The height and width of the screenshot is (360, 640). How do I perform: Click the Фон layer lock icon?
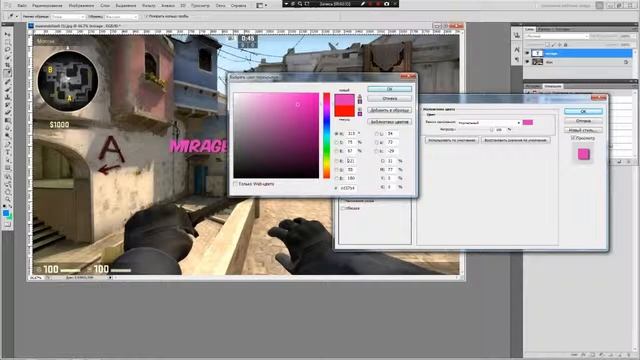pos(626,62)
